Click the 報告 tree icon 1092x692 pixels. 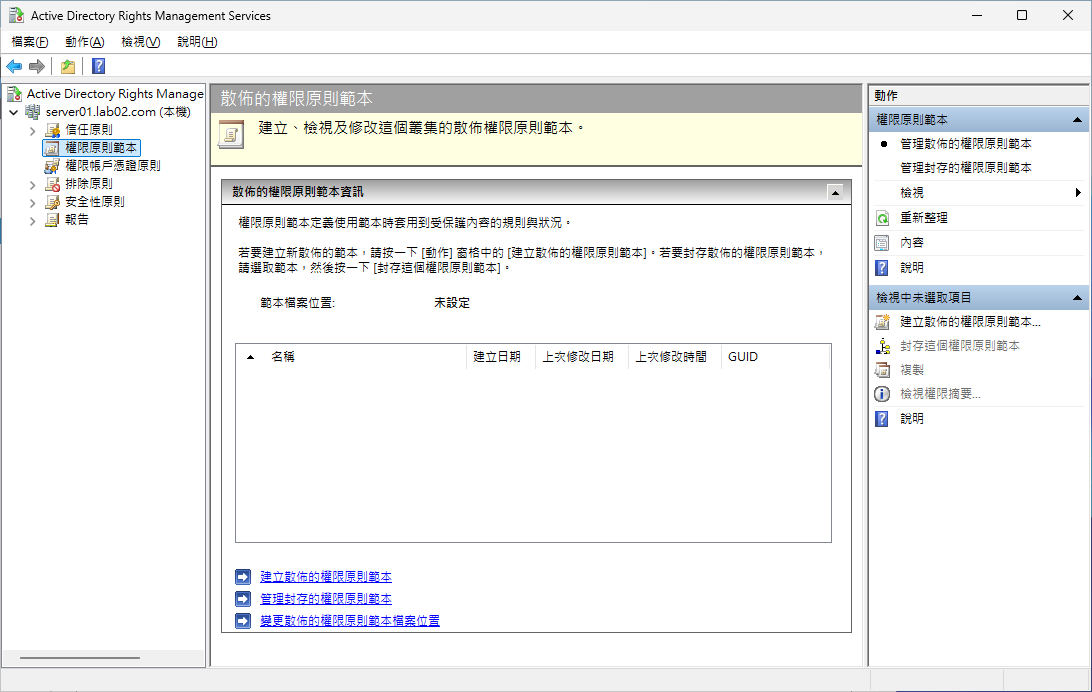52,220
